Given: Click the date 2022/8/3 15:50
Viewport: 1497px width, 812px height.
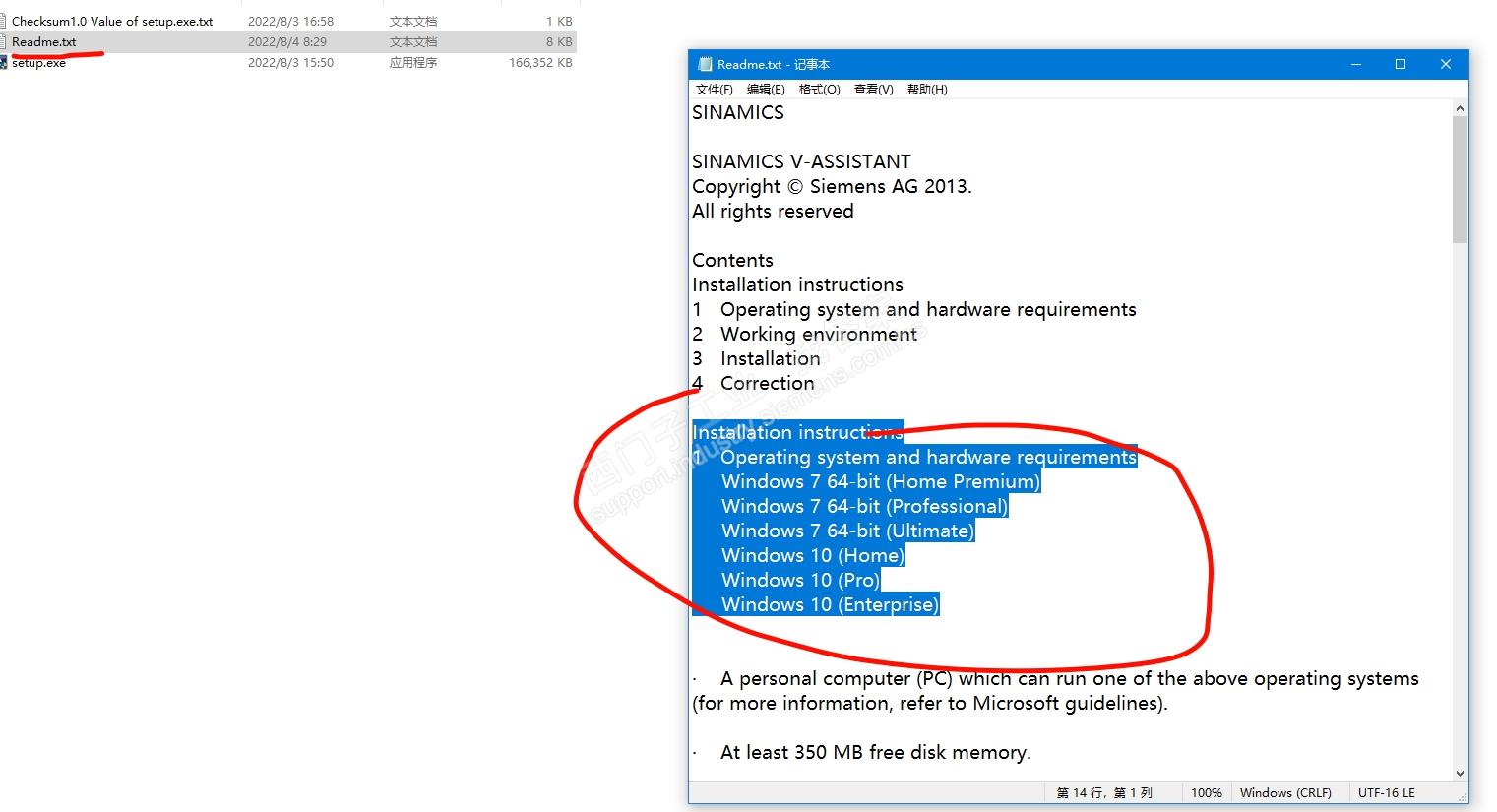Looking at the screenshot, I should [290, 63].
